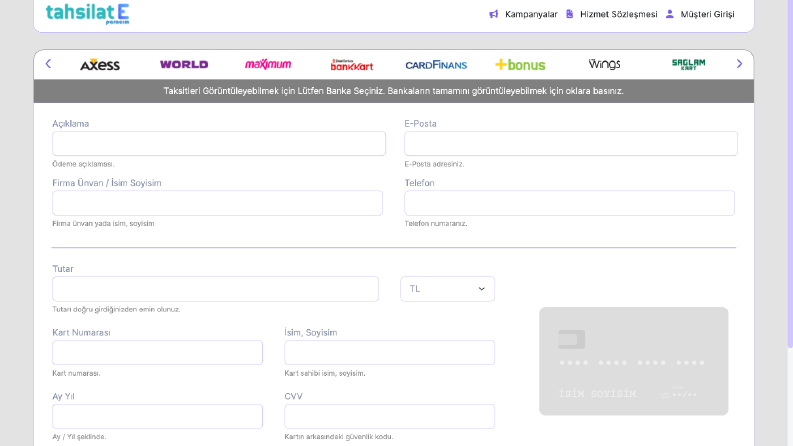Select the Bankkart logo
Viewport: 793px width, 446px height.
tap(352, 64)
